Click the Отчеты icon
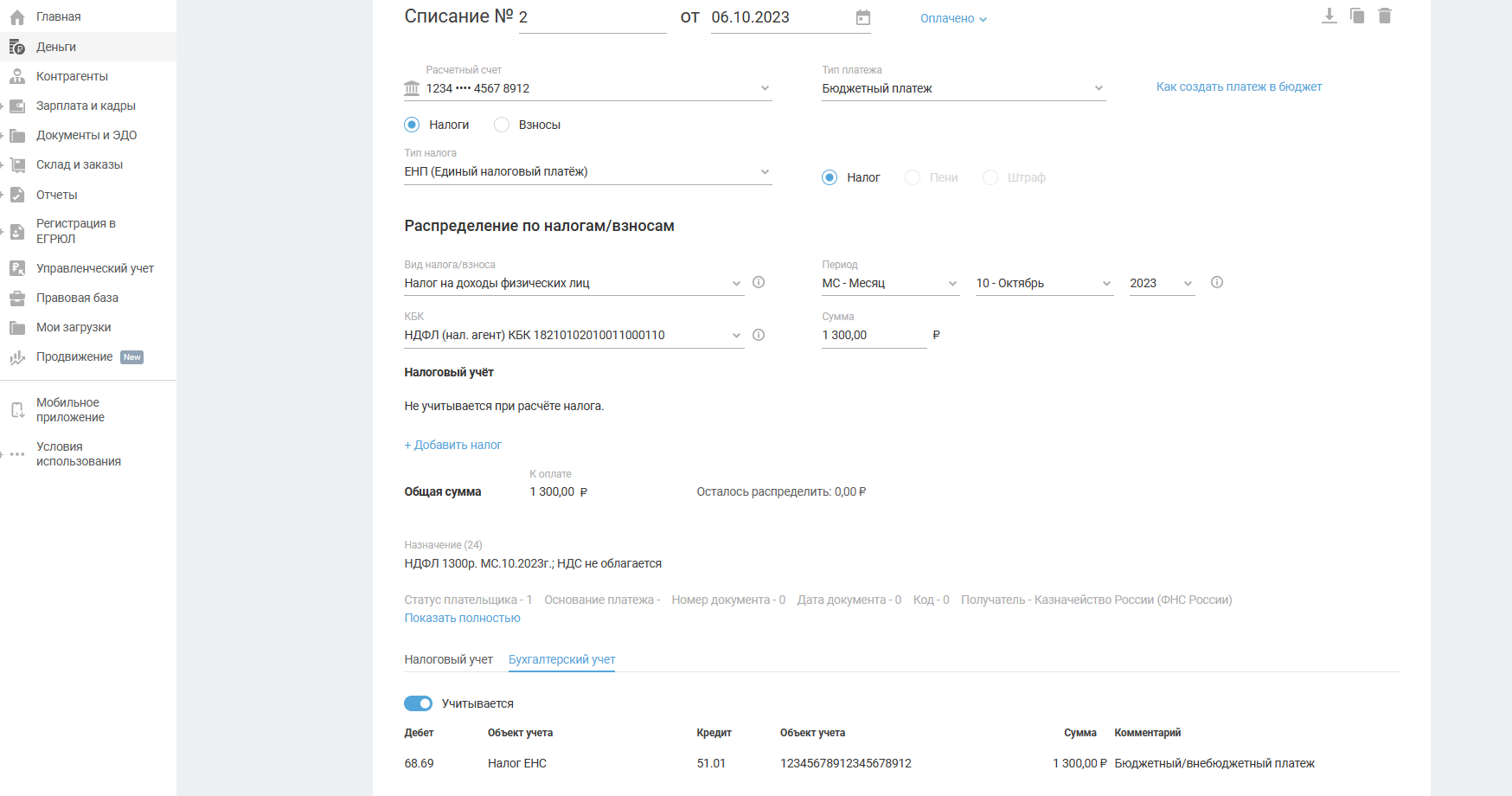1512x796 pixels. point(17,195)
